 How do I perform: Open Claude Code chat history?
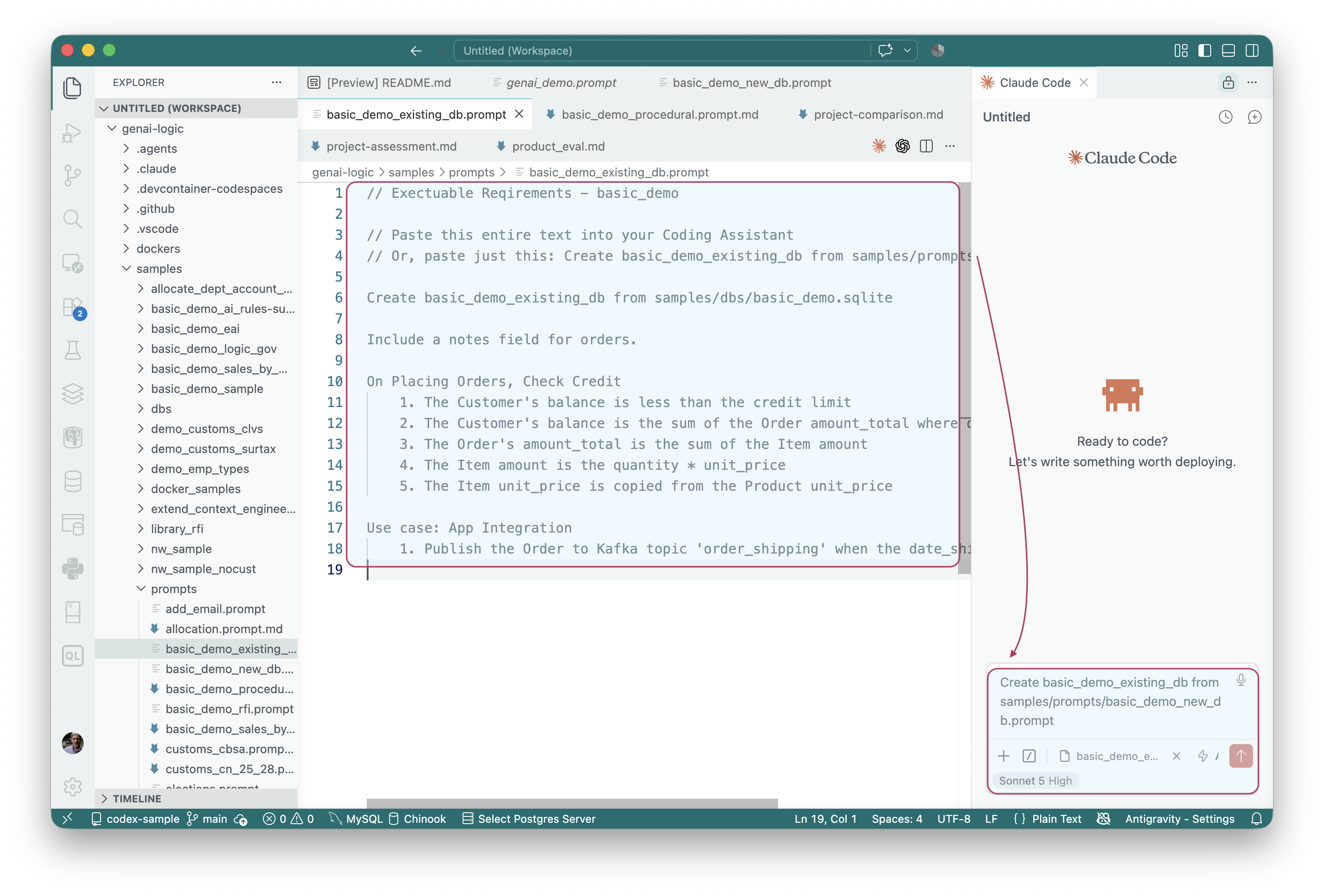tap(1225, 117)
